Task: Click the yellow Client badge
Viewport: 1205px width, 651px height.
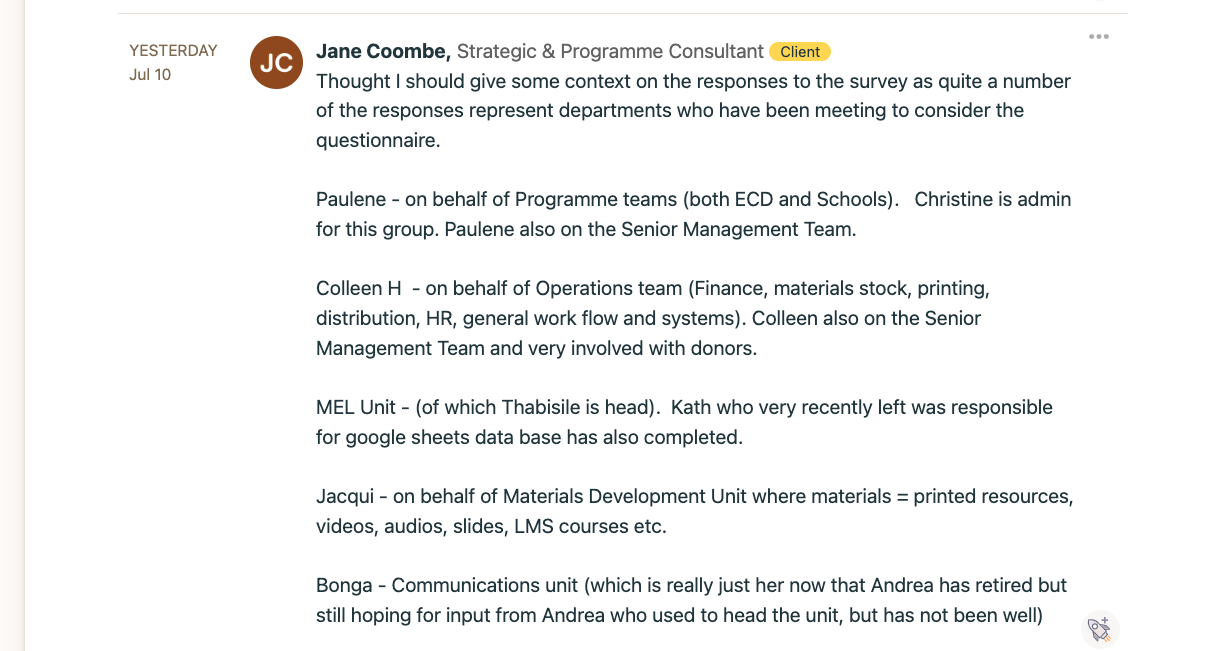Action: [800, 52]
